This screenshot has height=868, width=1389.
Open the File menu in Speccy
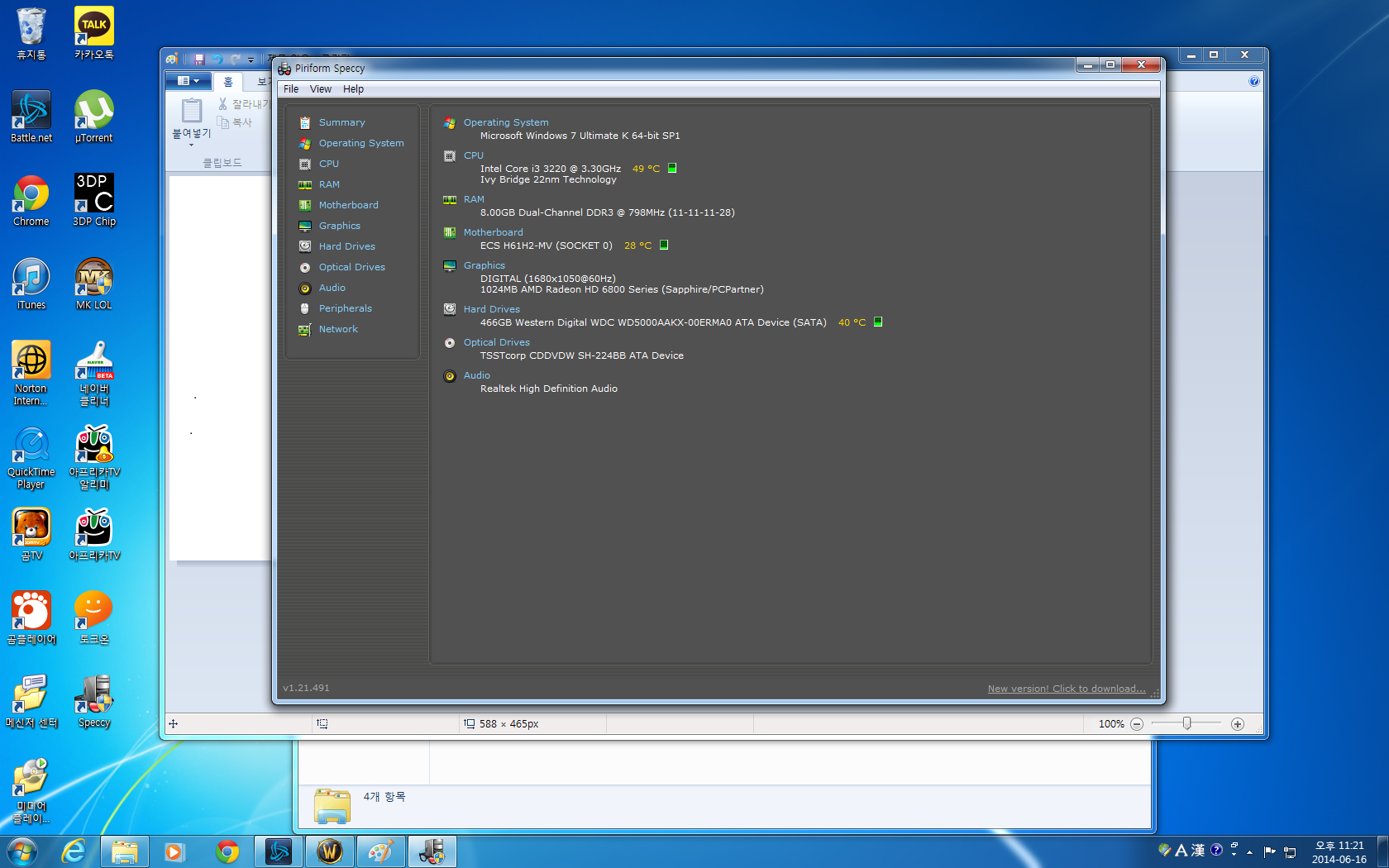click(x=291, y=89)
